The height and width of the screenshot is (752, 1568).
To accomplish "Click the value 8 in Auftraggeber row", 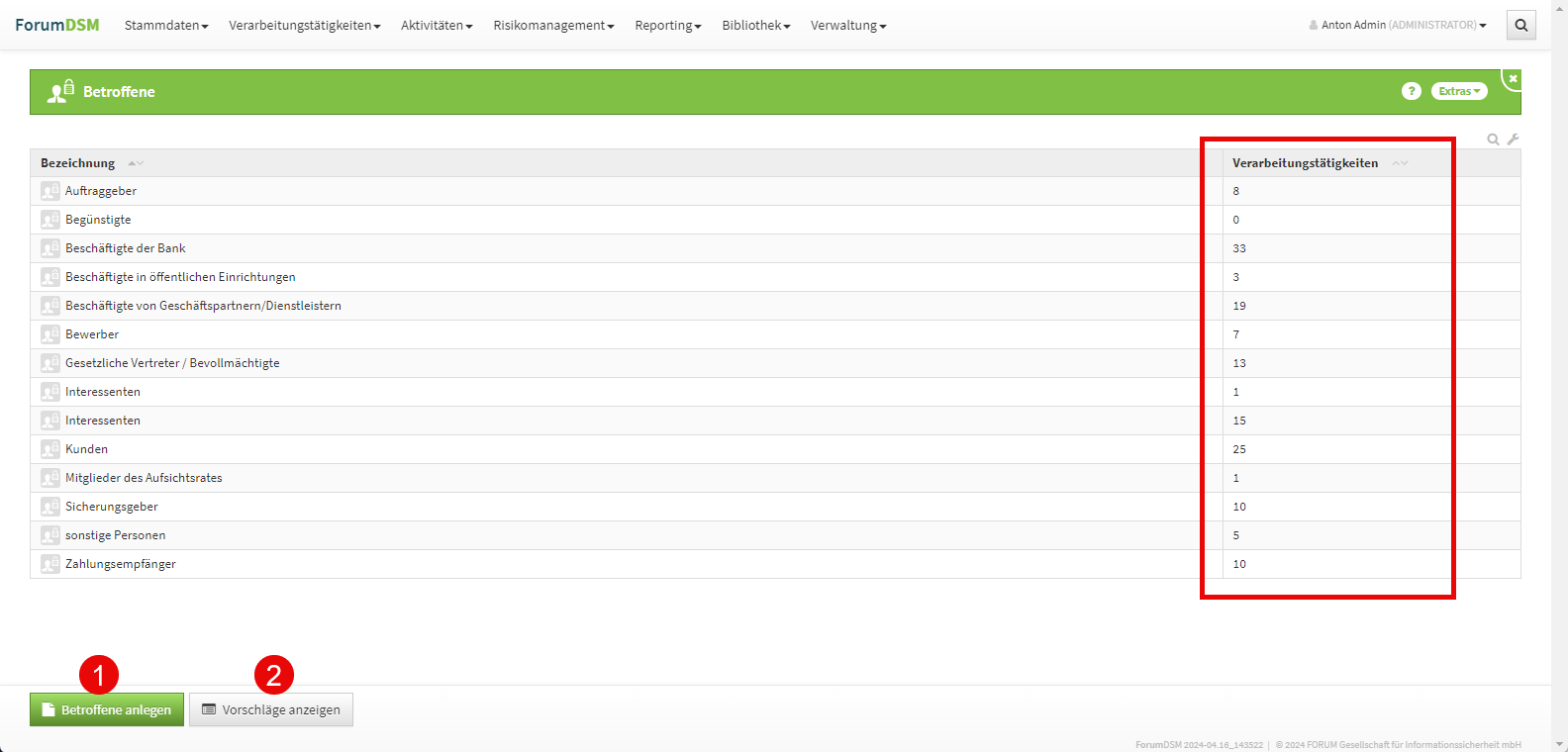I will (1236, 191).
